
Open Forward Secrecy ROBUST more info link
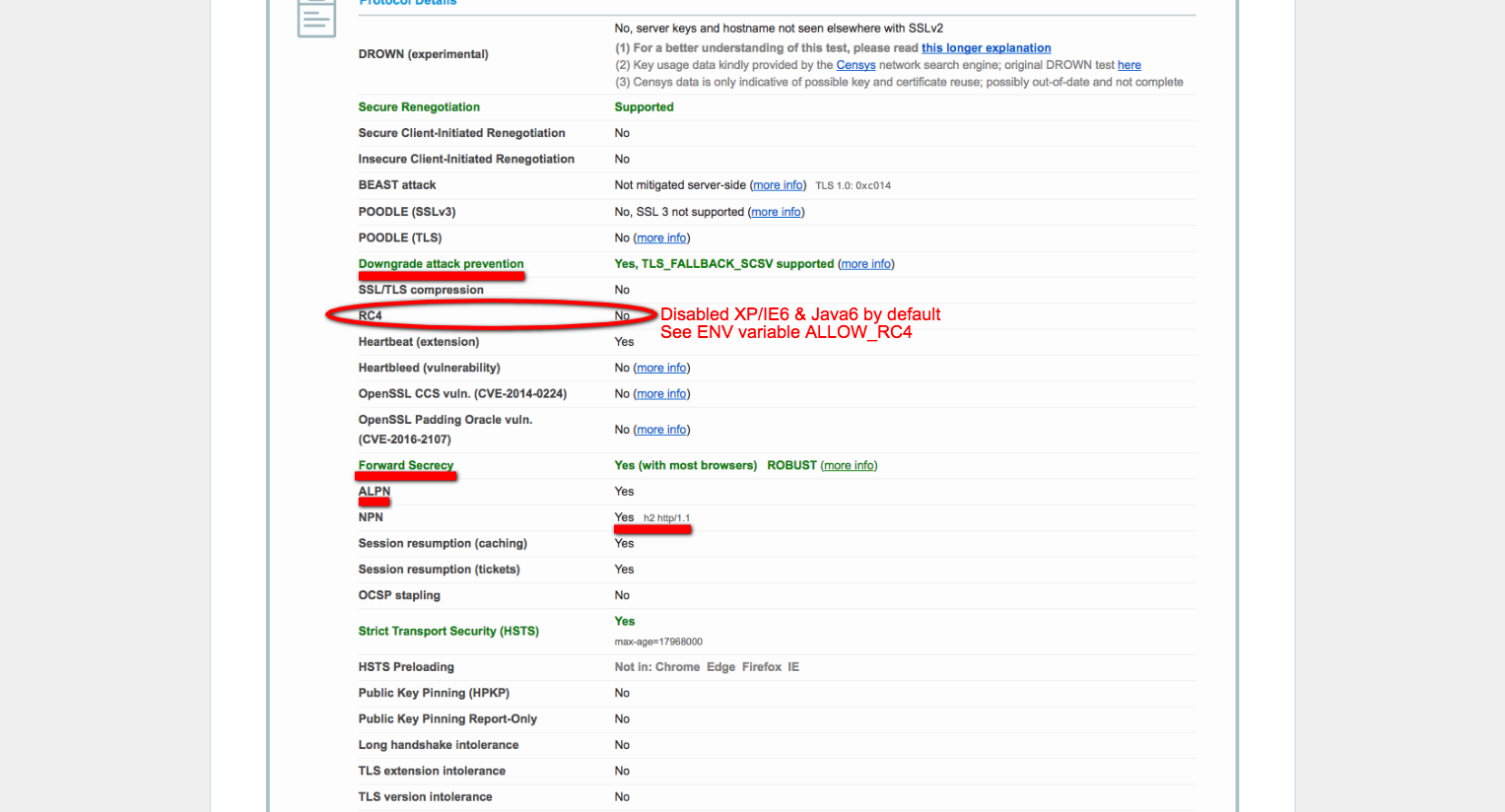point(849,465)
